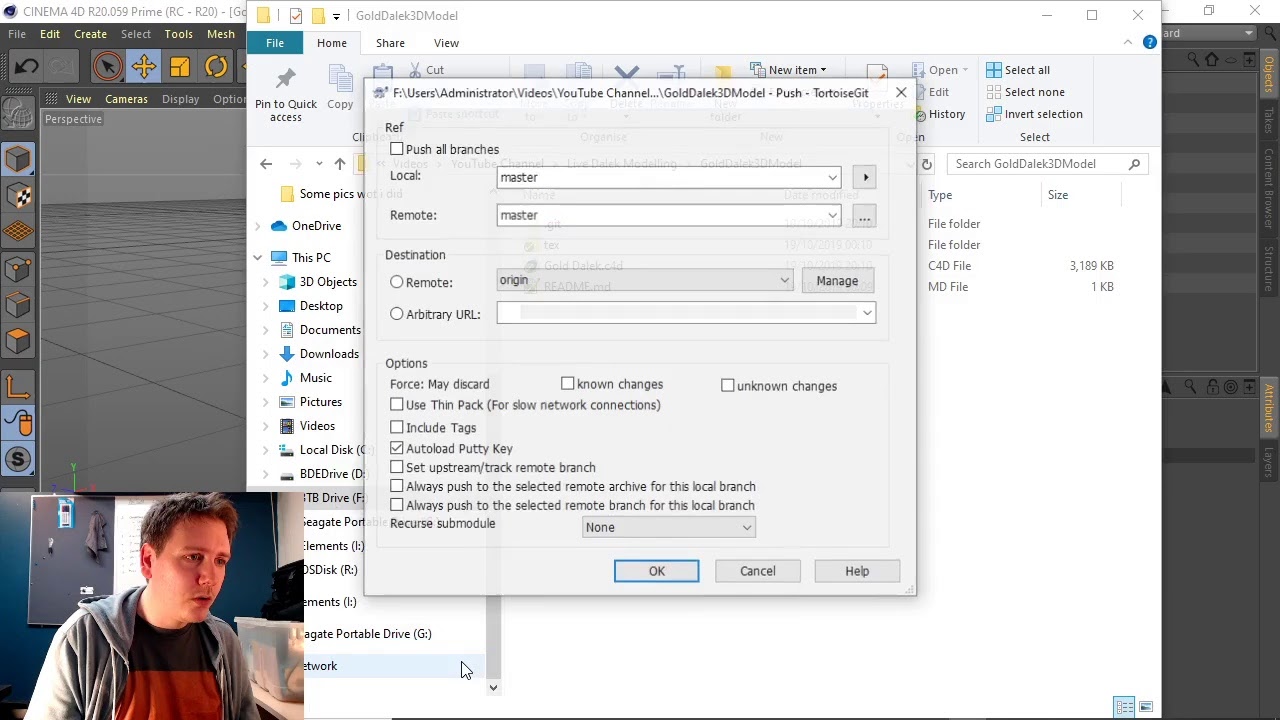Viewport: 1280px width, 720px height.
Task: Check the known changes force option
Action: [568, 384]
